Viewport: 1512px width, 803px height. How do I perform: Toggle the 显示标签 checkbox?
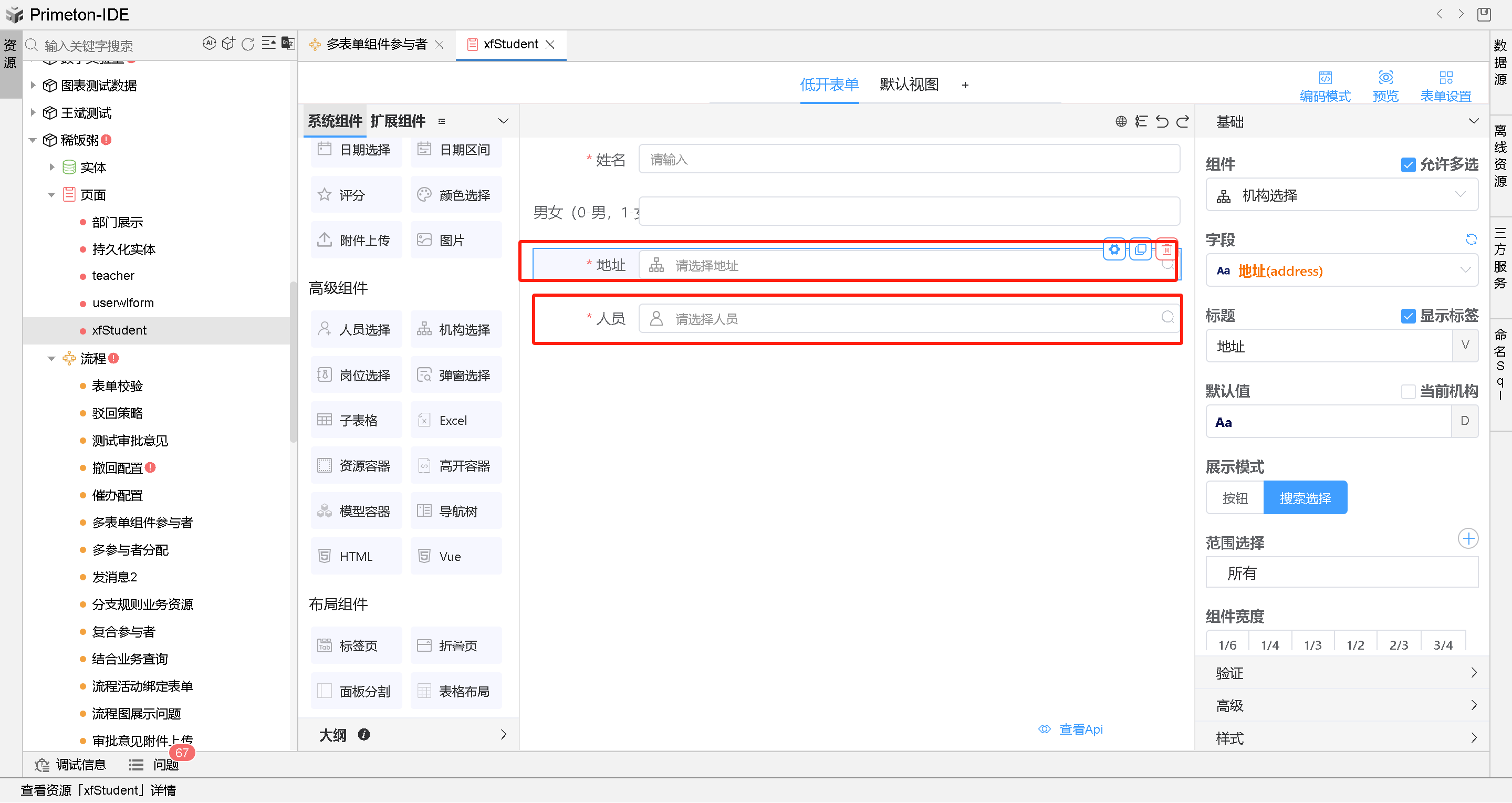[x=1407, y=316]
